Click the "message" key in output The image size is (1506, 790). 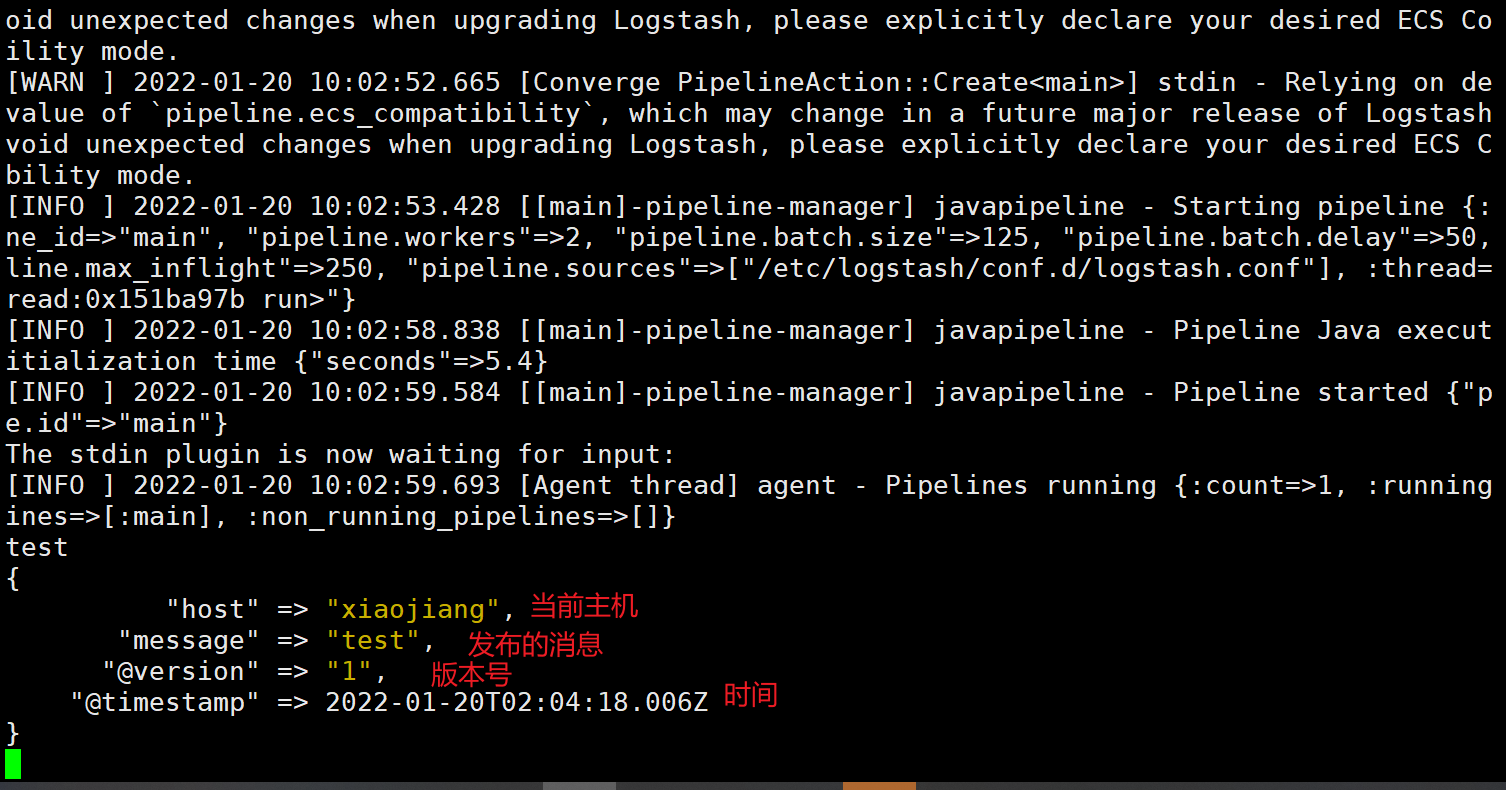(189, 640)
